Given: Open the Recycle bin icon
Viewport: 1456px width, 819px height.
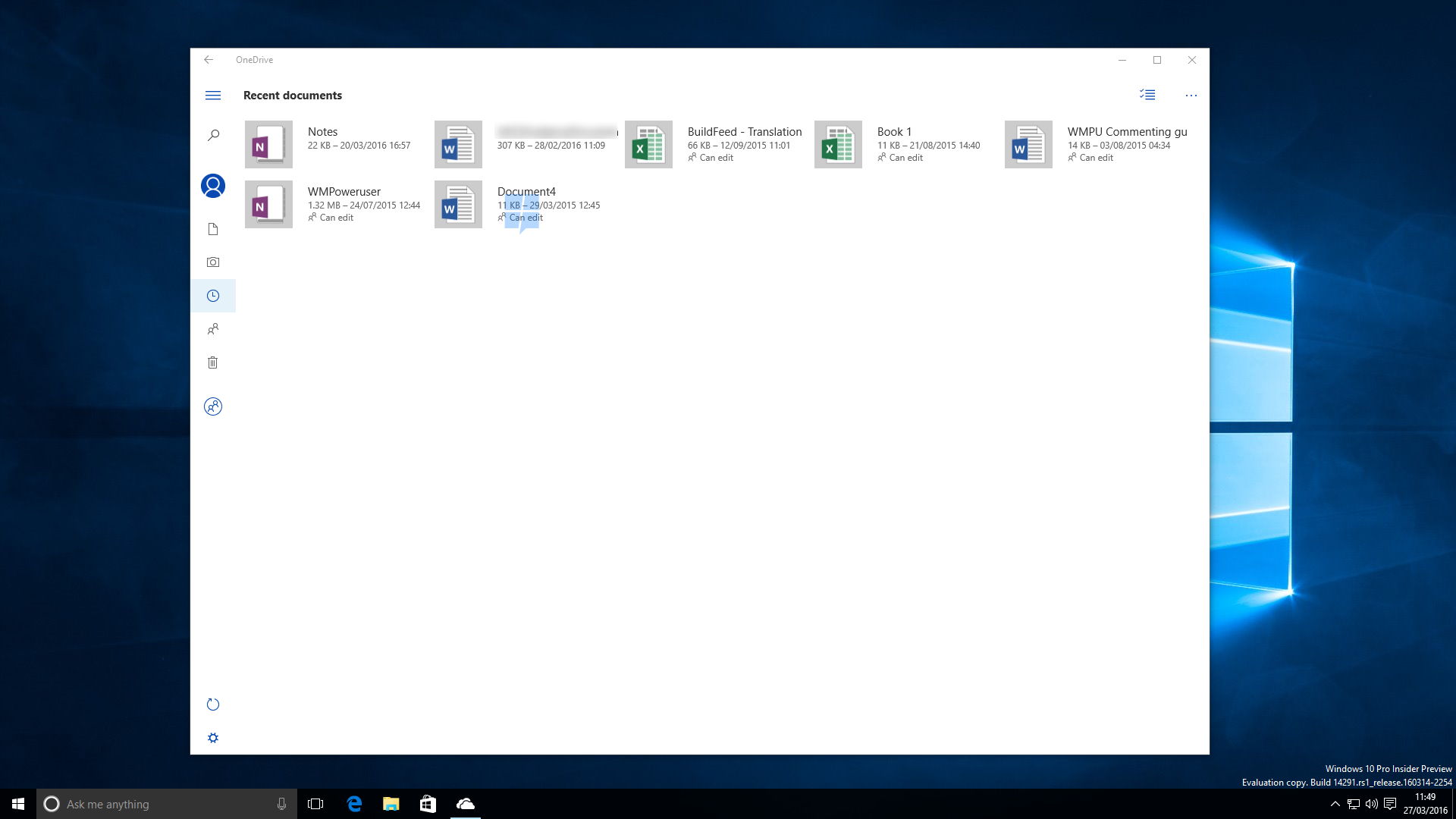Looking at the screenshot, I should click(x=213, y=362).
